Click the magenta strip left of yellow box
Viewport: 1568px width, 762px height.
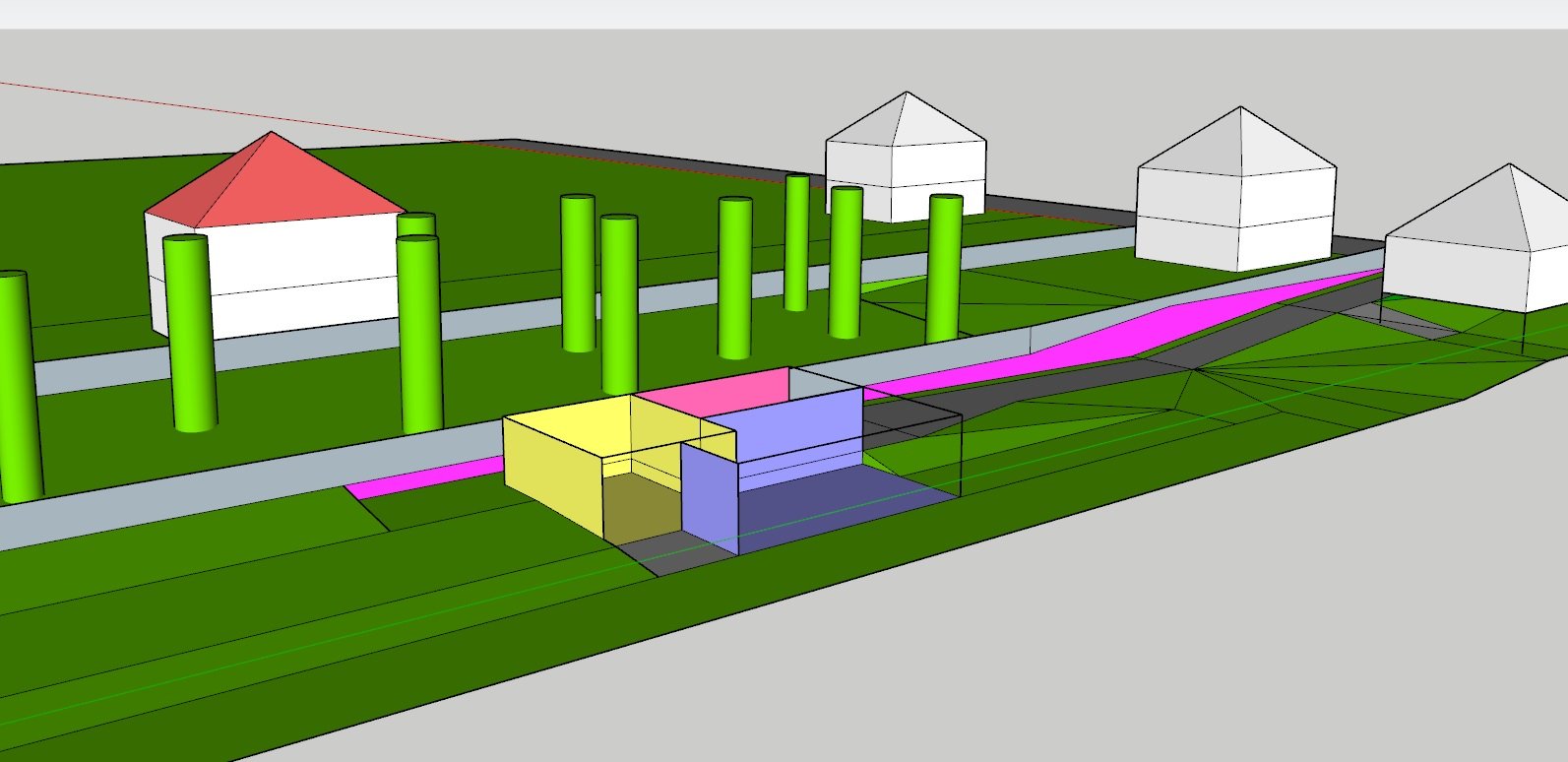pyautogui.click(x=423, y=476)
